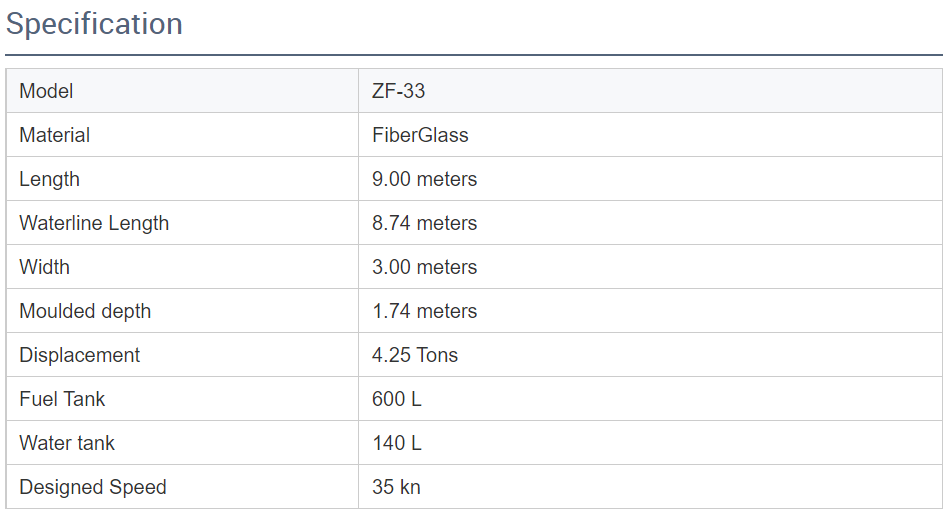Select the 1.74 meters value
952x514 pixels.
click(424, 311)
